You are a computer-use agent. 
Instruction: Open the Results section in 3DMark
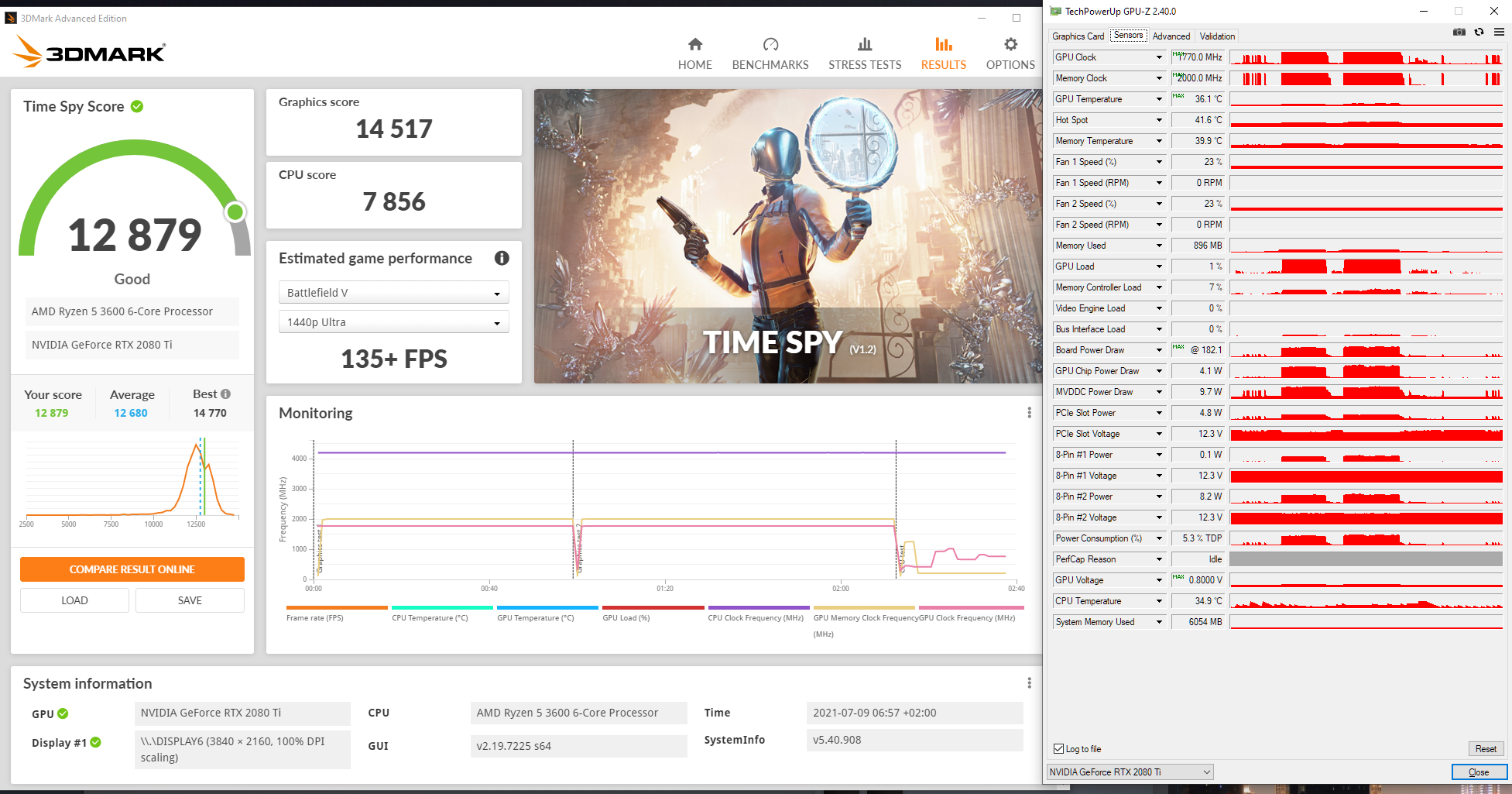tap(943, 53)
